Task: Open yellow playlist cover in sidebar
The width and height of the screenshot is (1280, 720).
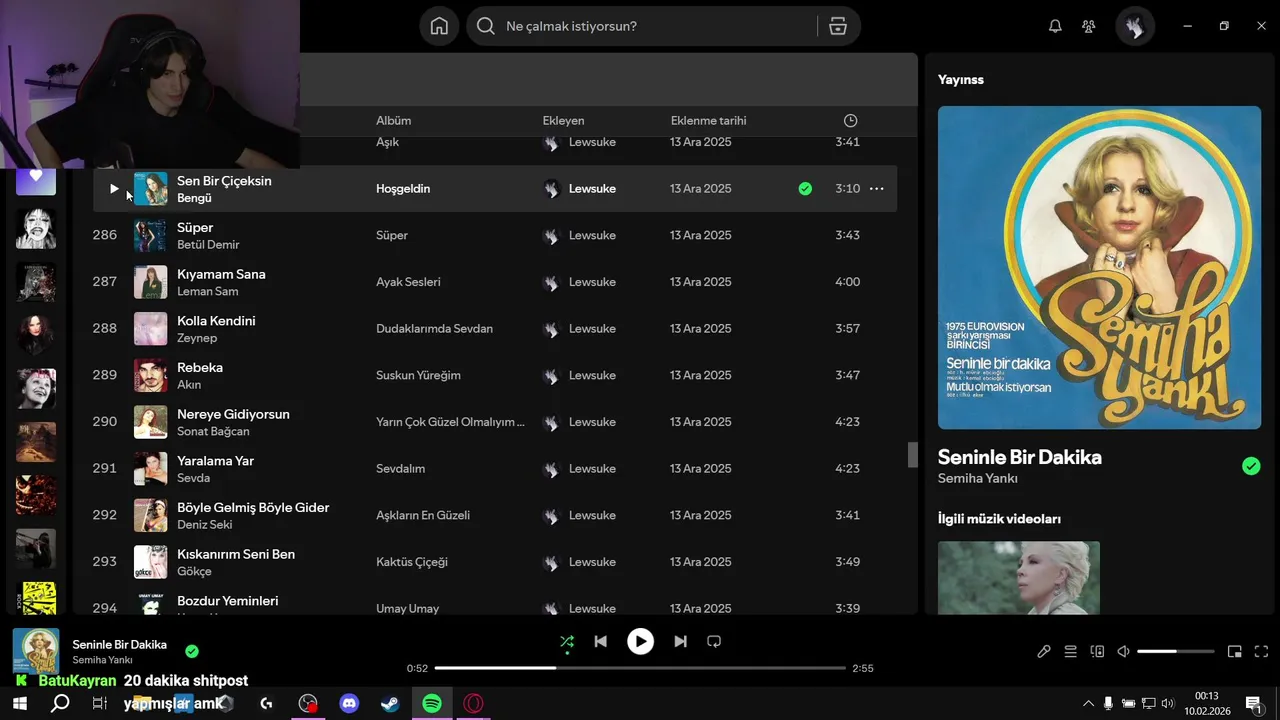Action: (36, 598)
